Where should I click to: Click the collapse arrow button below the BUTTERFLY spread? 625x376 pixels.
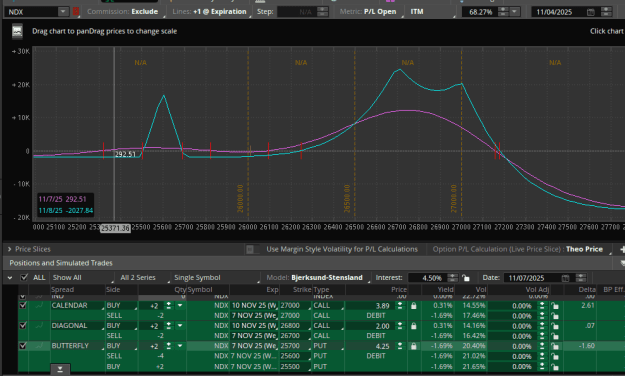click(60, 370)
